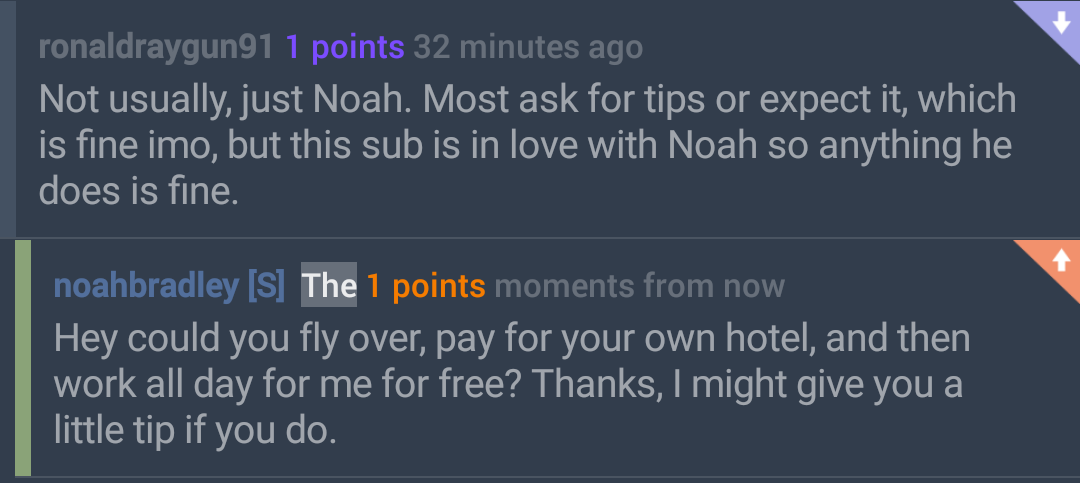Tap the highlighted "The" flair label

point(329,286)
